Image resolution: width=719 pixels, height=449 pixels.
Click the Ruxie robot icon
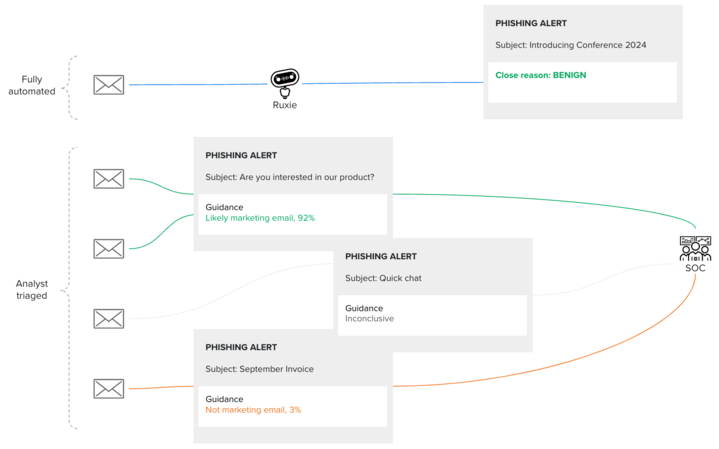[x=285, y=83]
